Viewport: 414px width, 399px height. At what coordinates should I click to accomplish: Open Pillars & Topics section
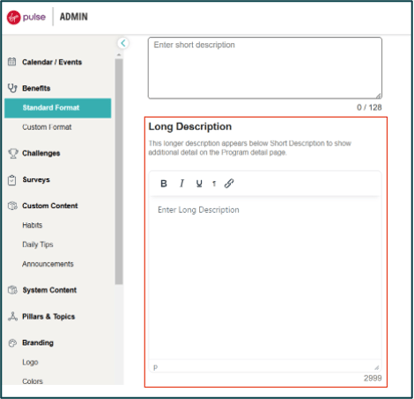click(49, 316)
